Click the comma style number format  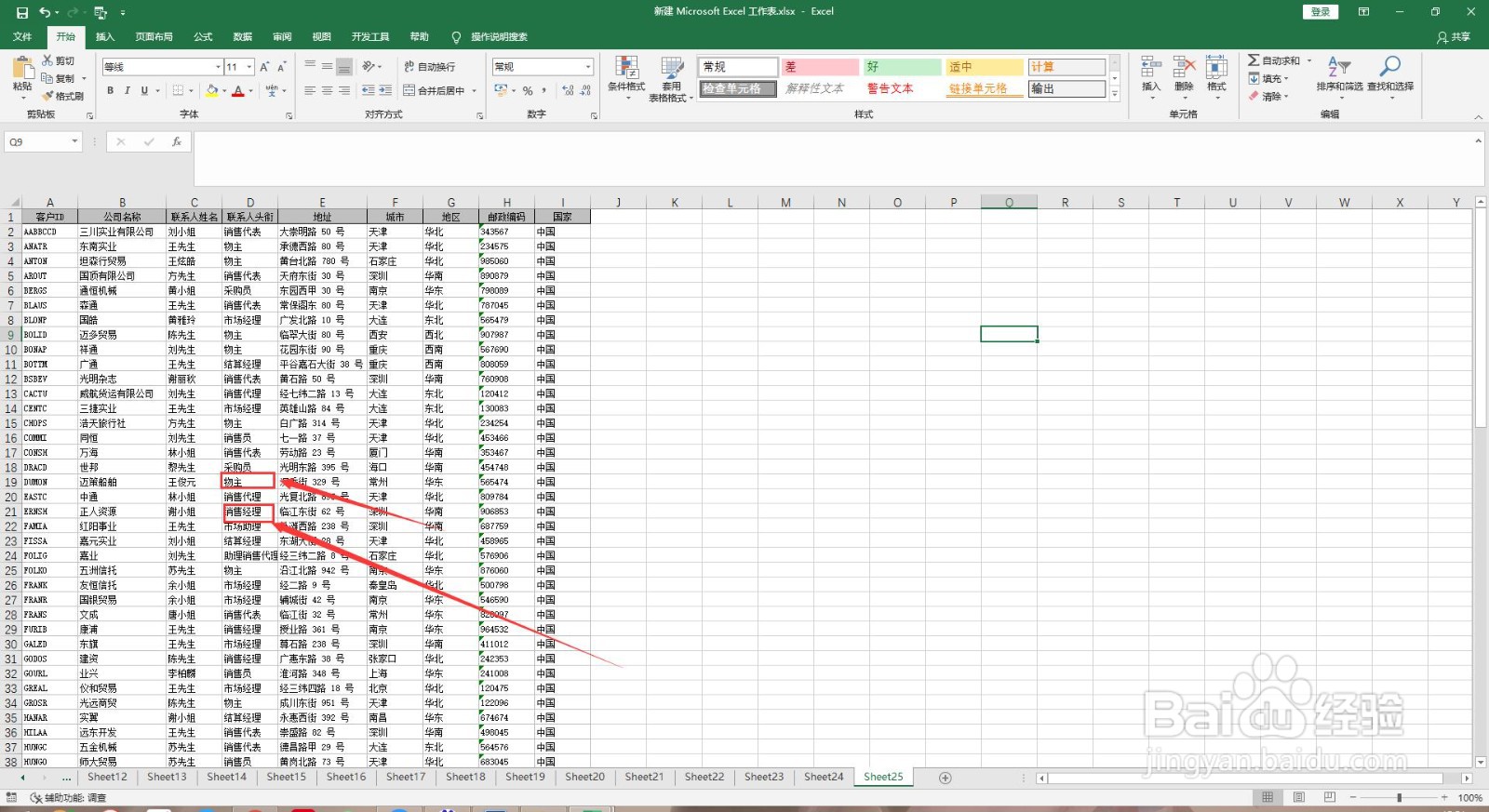coord(544,90)
